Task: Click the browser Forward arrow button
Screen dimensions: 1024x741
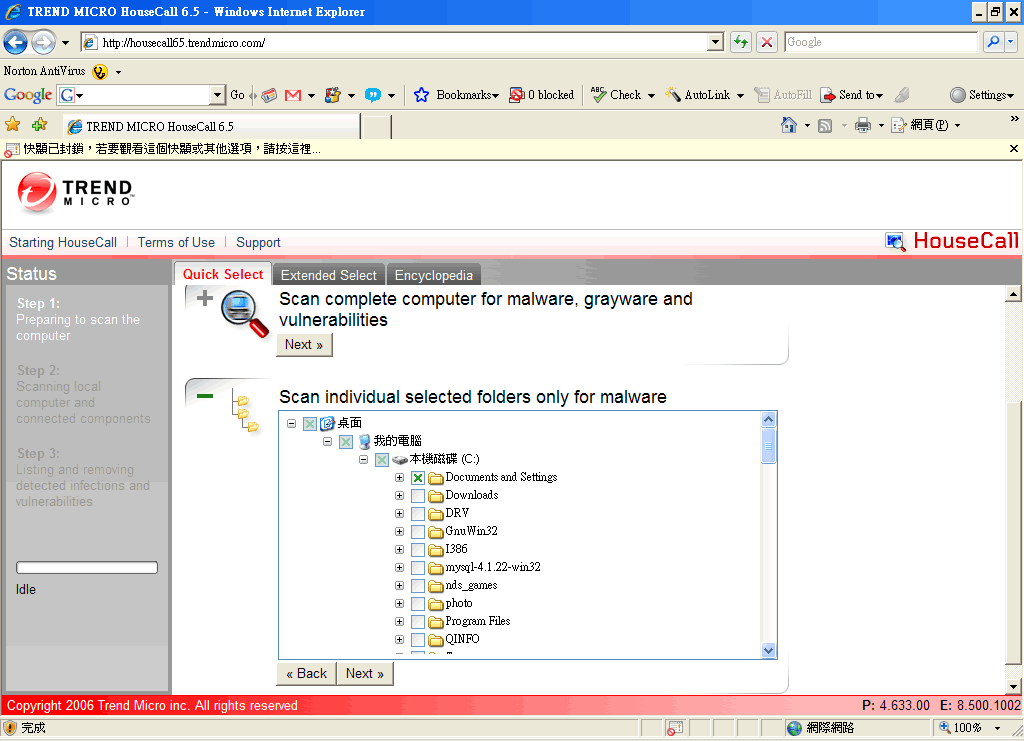Action: (x=43, y=42)
